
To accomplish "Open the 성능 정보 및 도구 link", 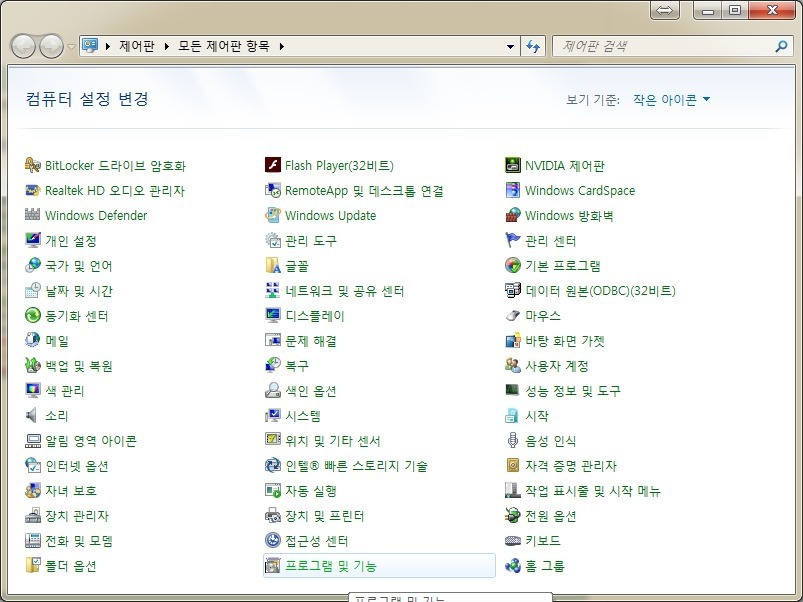I will tap(573, 391).
